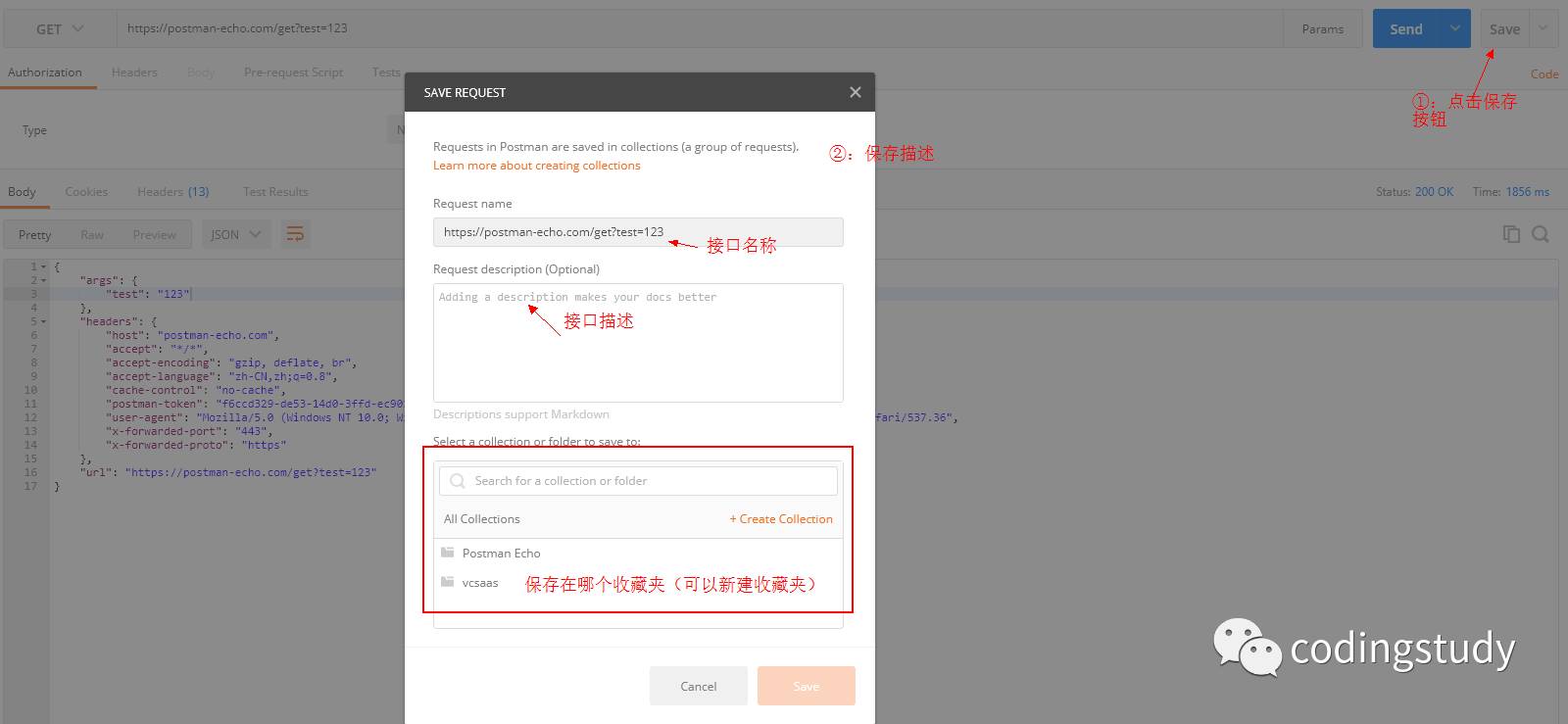Click the vcsaas folder icon
The height and width of the screenshot is (724, 1568).
click(x=448, y=582)
